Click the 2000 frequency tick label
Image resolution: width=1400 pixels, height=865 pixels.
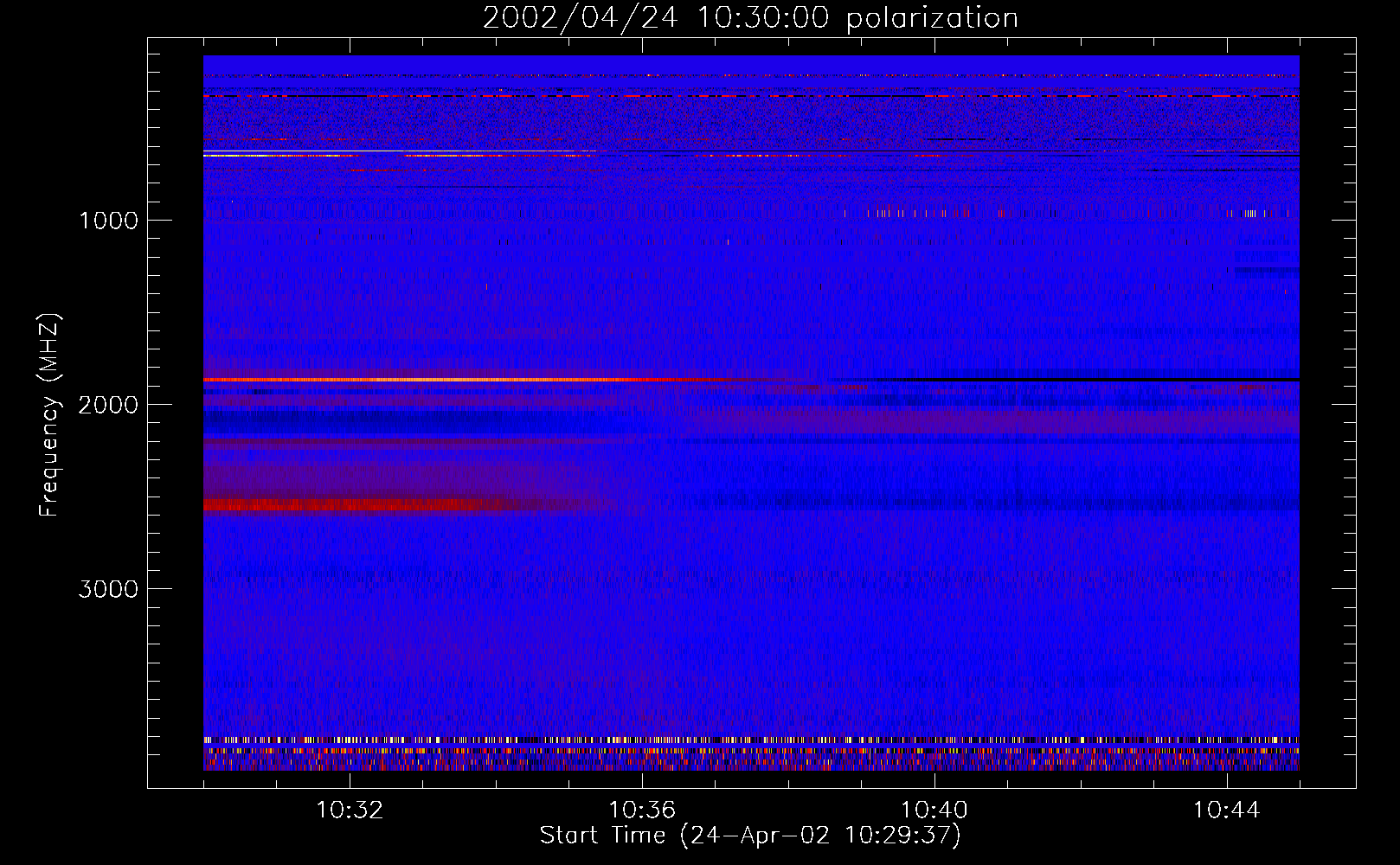pos(108,405)
